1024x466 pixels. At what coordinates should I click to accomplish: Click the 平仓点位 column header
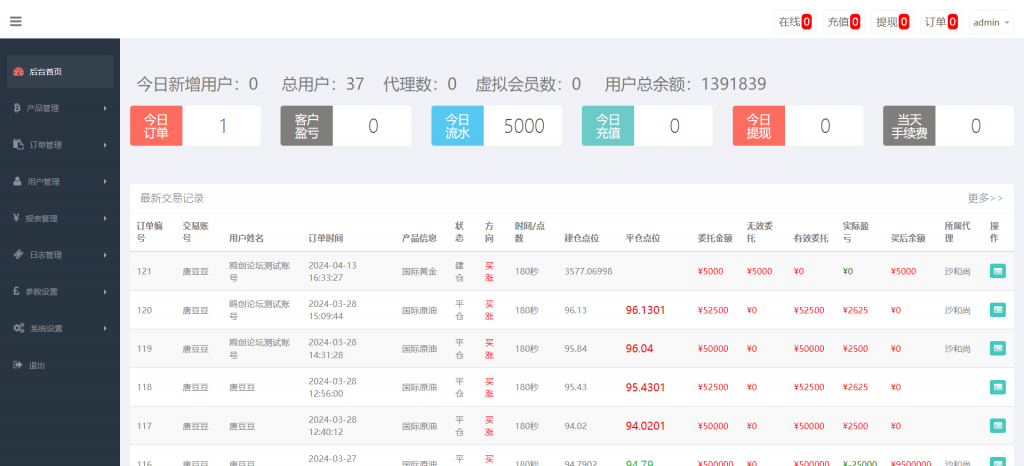(x=643, y=238)
